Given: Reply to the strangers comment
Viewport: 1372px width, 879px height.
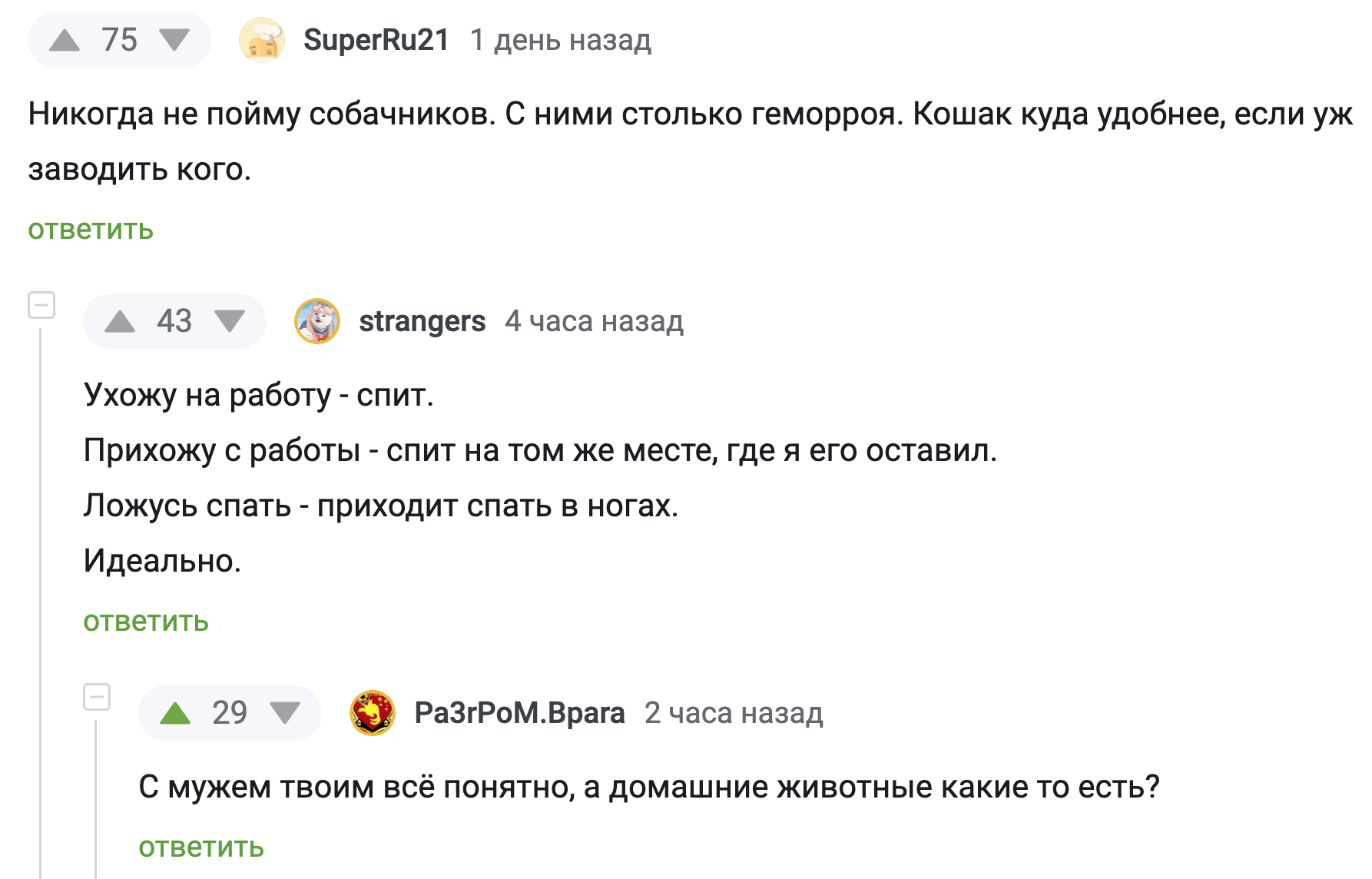Looking at the screenshot, I should click(146, 622).
